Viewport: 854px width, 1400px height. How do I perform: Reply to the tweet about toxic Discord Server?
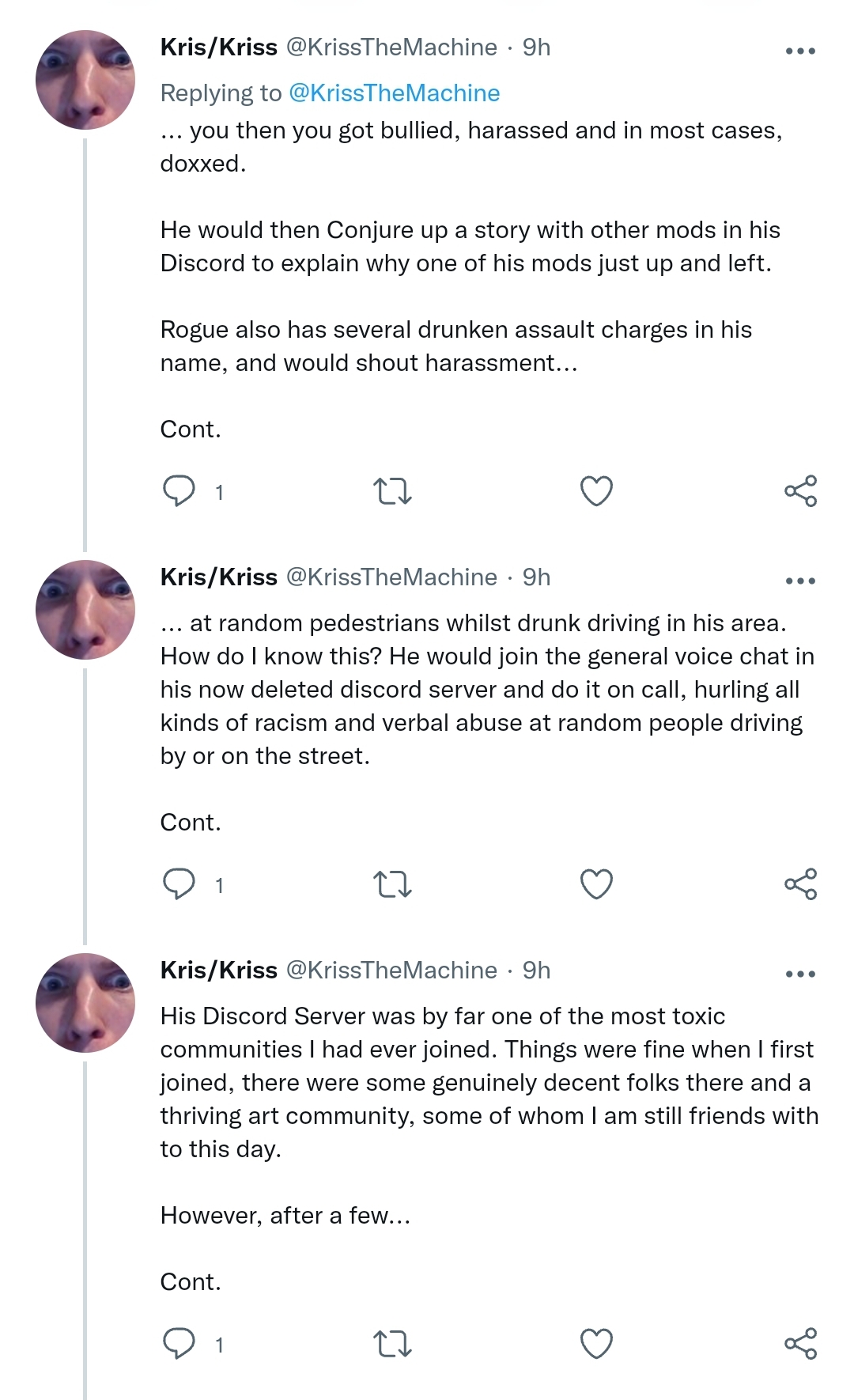(179, 1344)
